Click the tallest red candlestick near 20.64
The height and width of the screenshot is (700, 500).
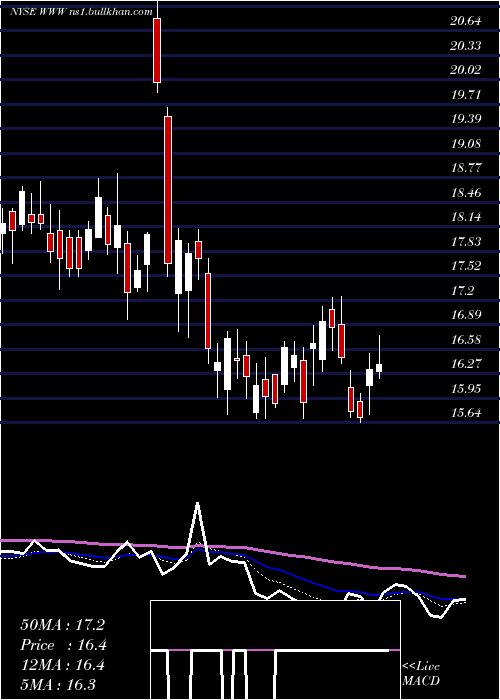tap(157, 50)
